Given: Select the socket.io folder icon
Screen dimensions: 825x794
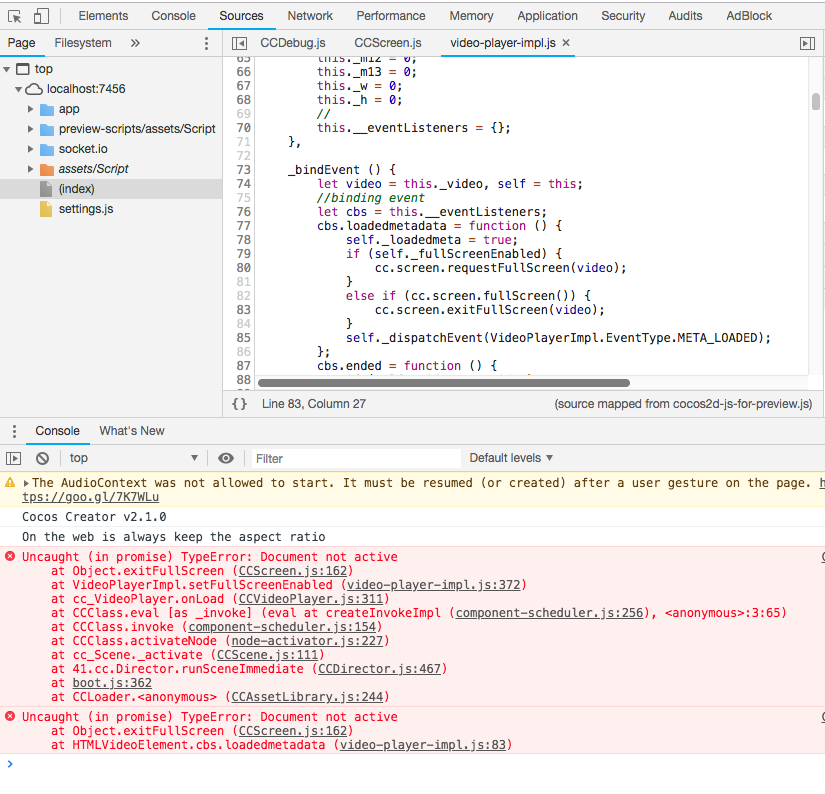Looking at the screenshot, I should point(47,149).
